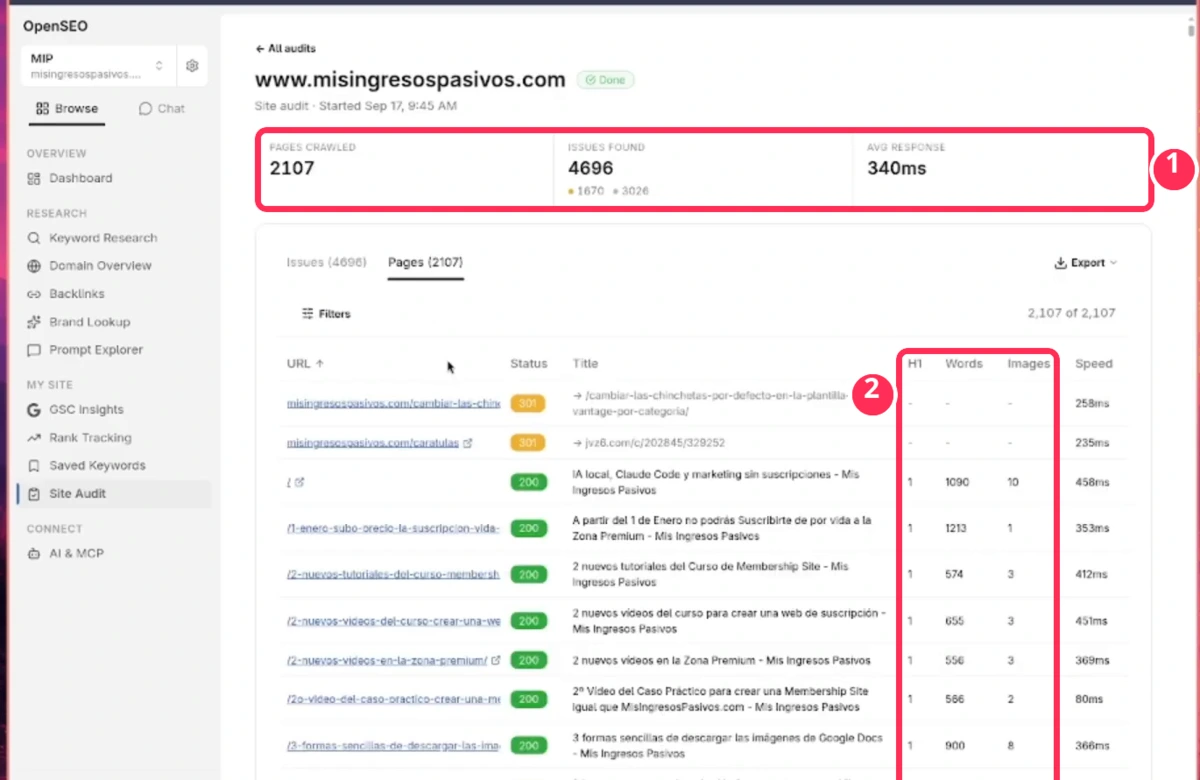Open project settings gear icon
The width and height of the screenshot is (1200, 780).
coord(192,65)
